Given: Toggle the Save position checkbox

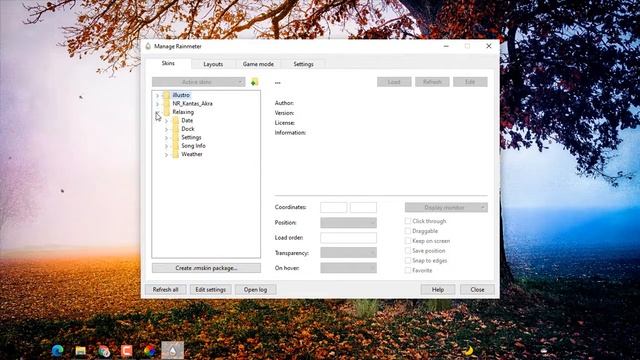Looking at the screenshot, I should coord(407,251).
